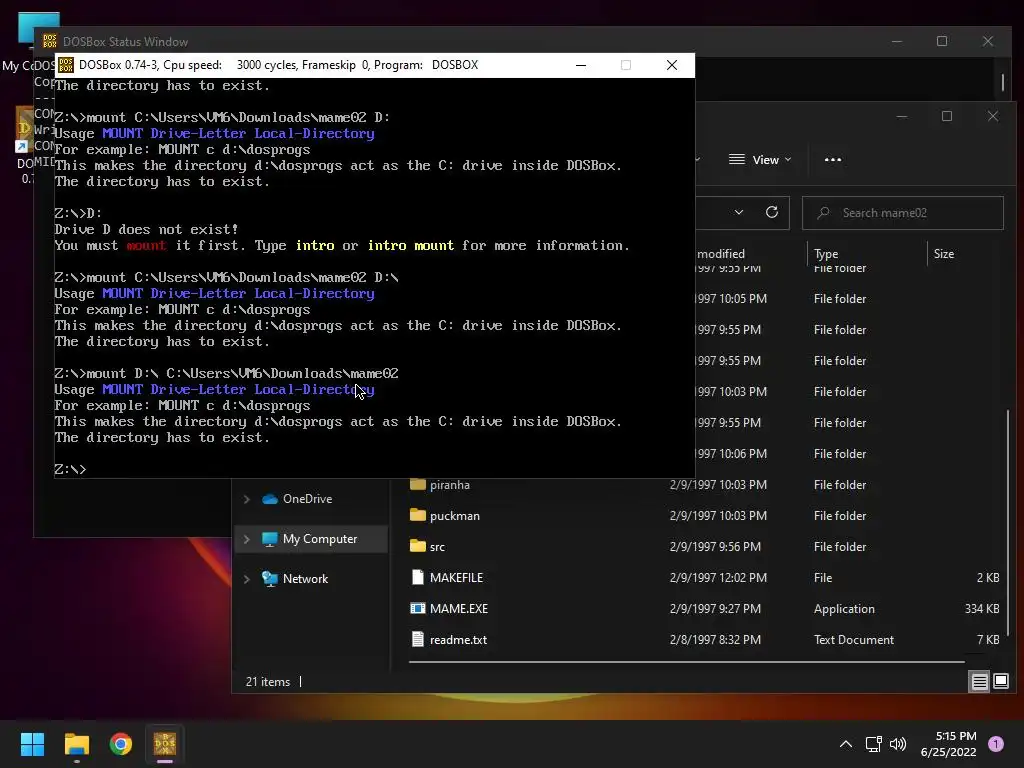Click the Search mame02 field
1024x768 pixels.
coord(903,213)
